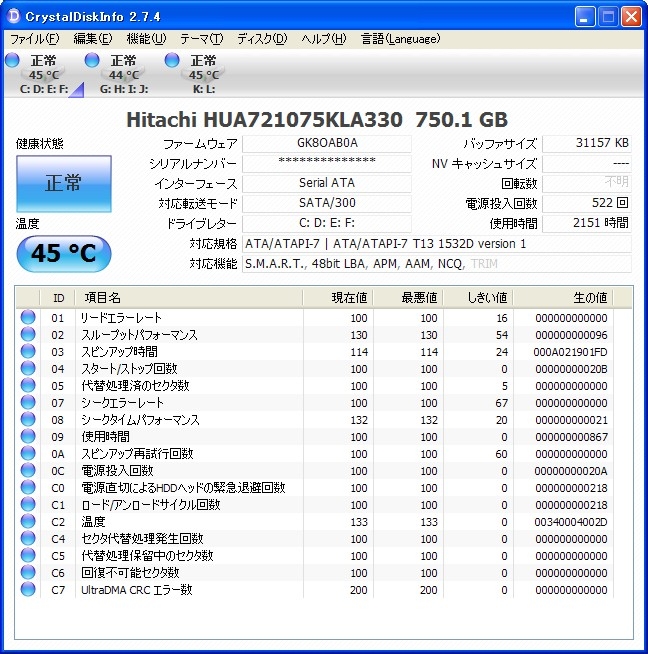The image size is (648, 654).
Task: Click the interface field Serial ATA
Action: [x=327, y=184]
